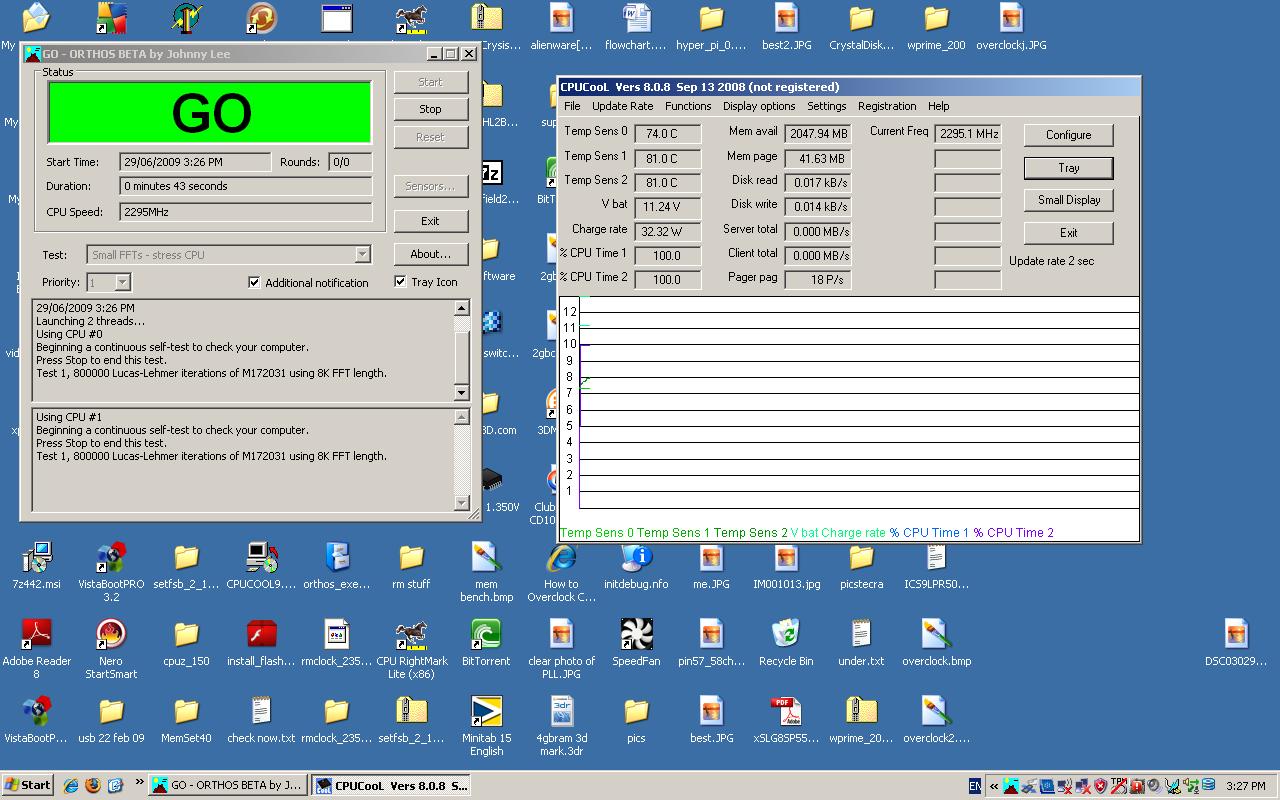This screenshot has height=800, width=1280.
Task: Open the me.JPG image icon
Action: (x=711, y=558)
